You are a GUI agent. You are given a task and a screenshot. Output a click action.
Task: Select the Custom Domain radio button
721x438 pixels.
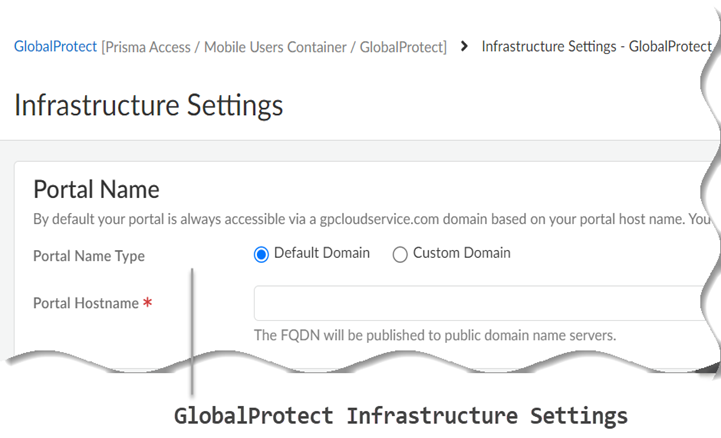point(400,255)
